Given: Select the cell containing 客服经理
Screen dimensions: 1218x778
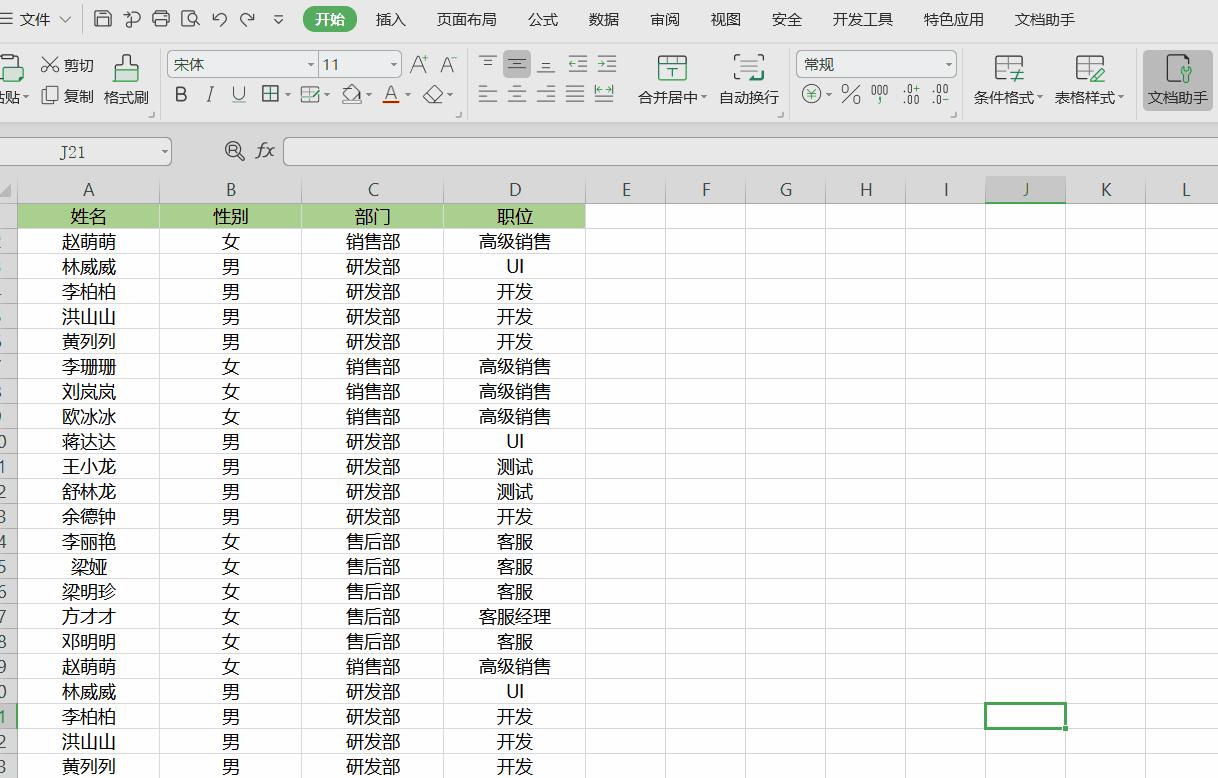Looking at the screenshot, I should click(x=515, y=617).
